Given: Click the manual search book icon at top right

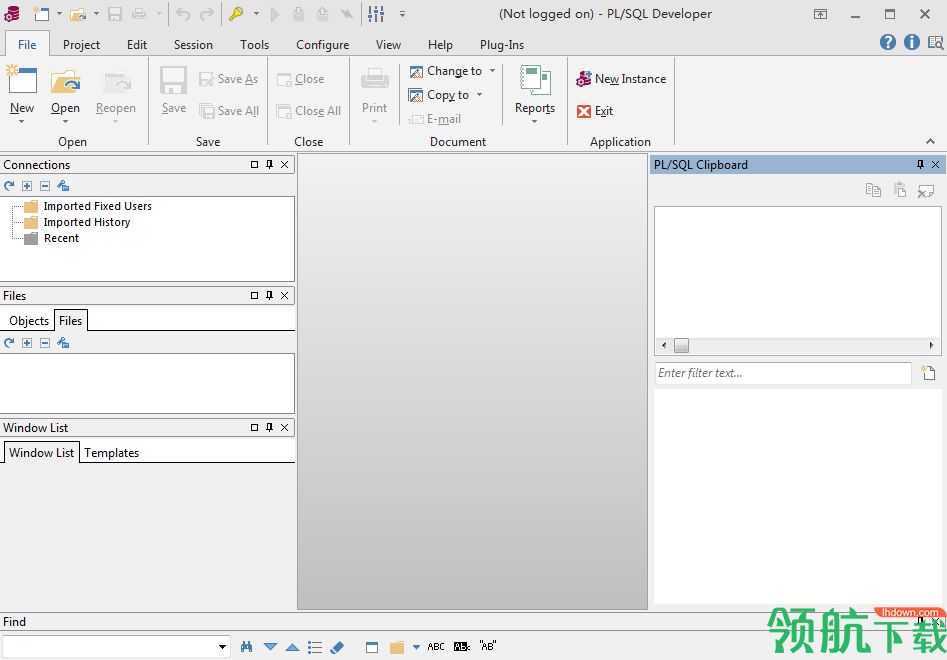Looking at the screenshot, I should coord(936,42).
